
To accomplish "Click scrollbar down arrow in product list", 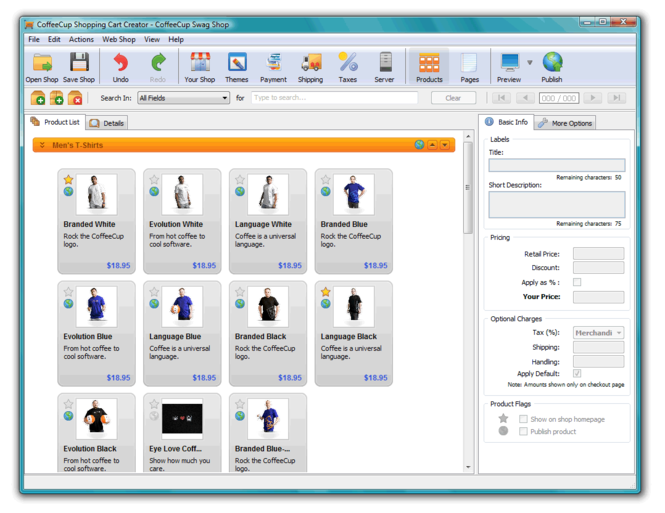I will point(468,467).
